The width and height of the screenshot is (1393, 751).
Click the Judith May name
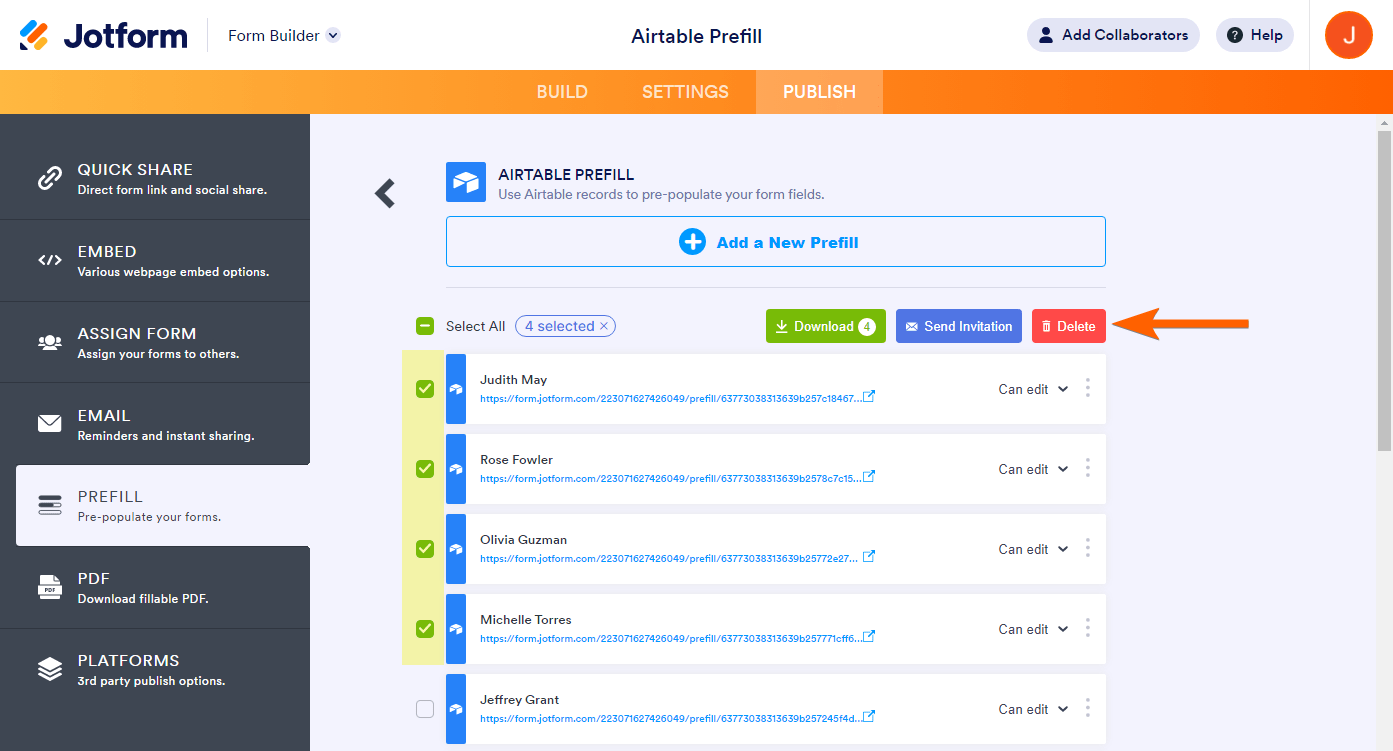[513, 380]
